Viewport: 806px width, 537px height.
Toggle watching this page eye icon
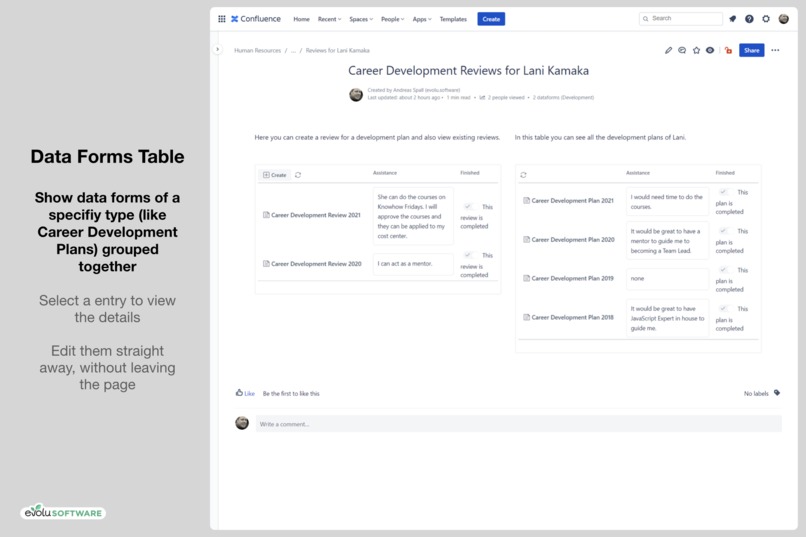[710, 50]
